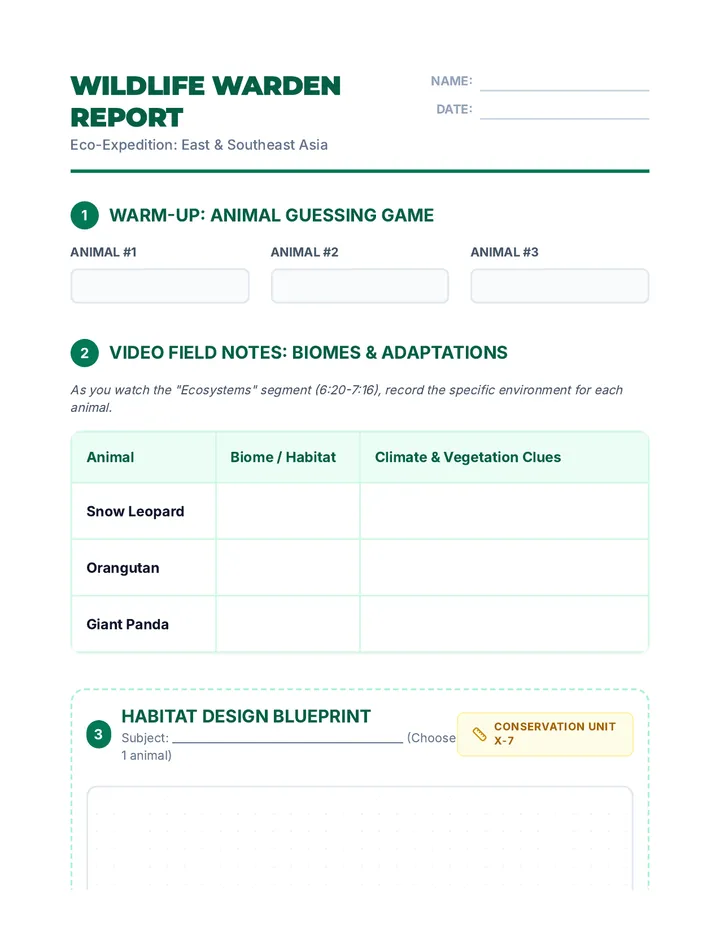The image size is (720, 932).
Task: Click the Subject blank line
Action: point(288,738)
